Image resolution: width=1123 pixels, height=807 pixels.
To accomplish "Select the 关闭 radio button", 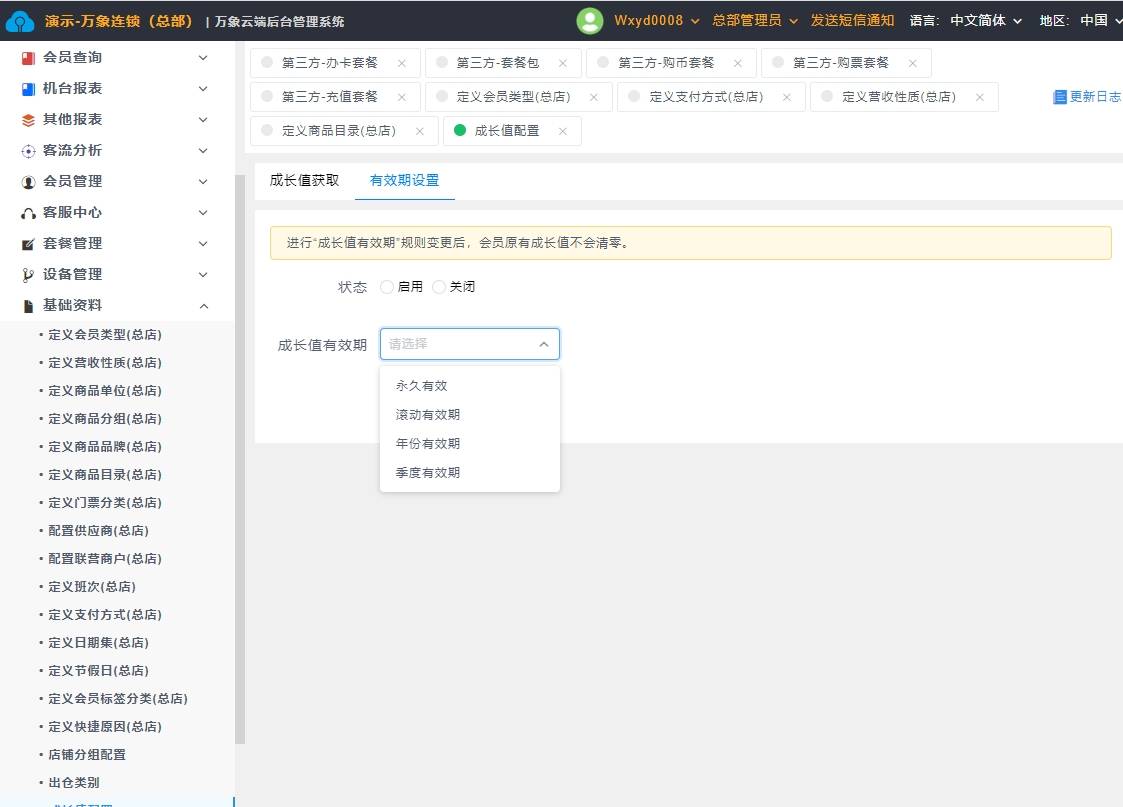I will tap(439, 287).
